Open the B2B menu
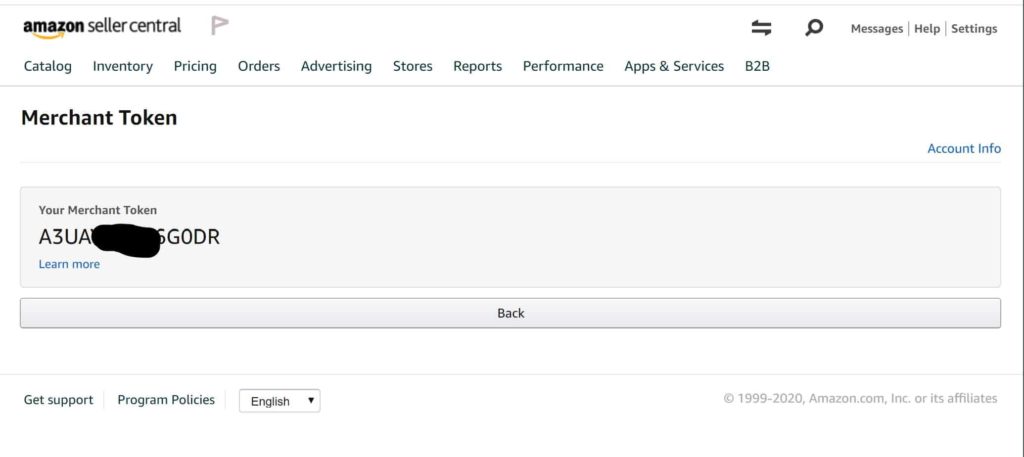 [757, 66]
